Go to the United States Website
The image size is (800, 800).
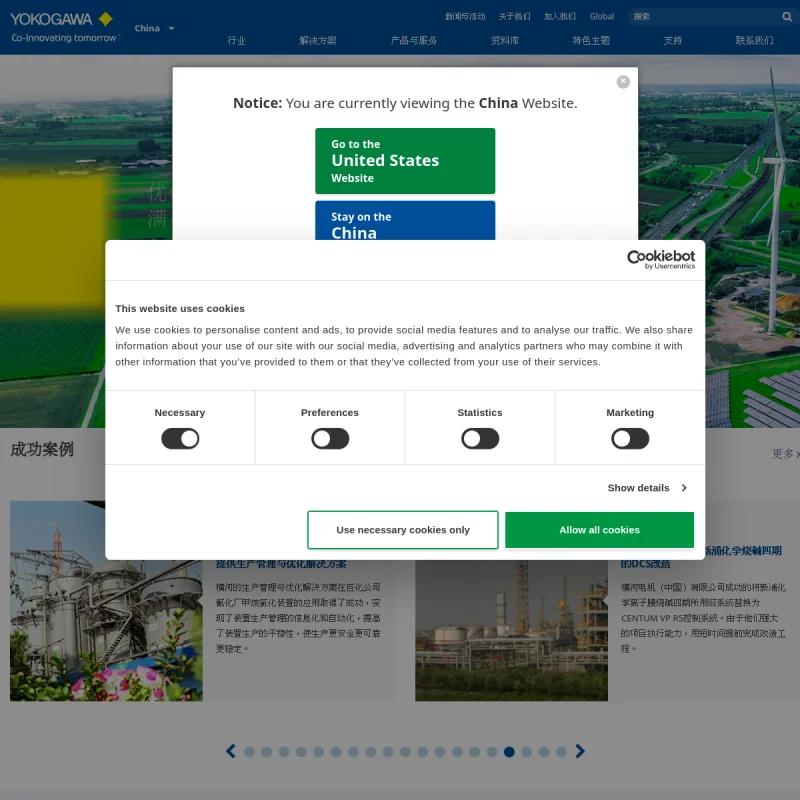[x=405, y=161]
